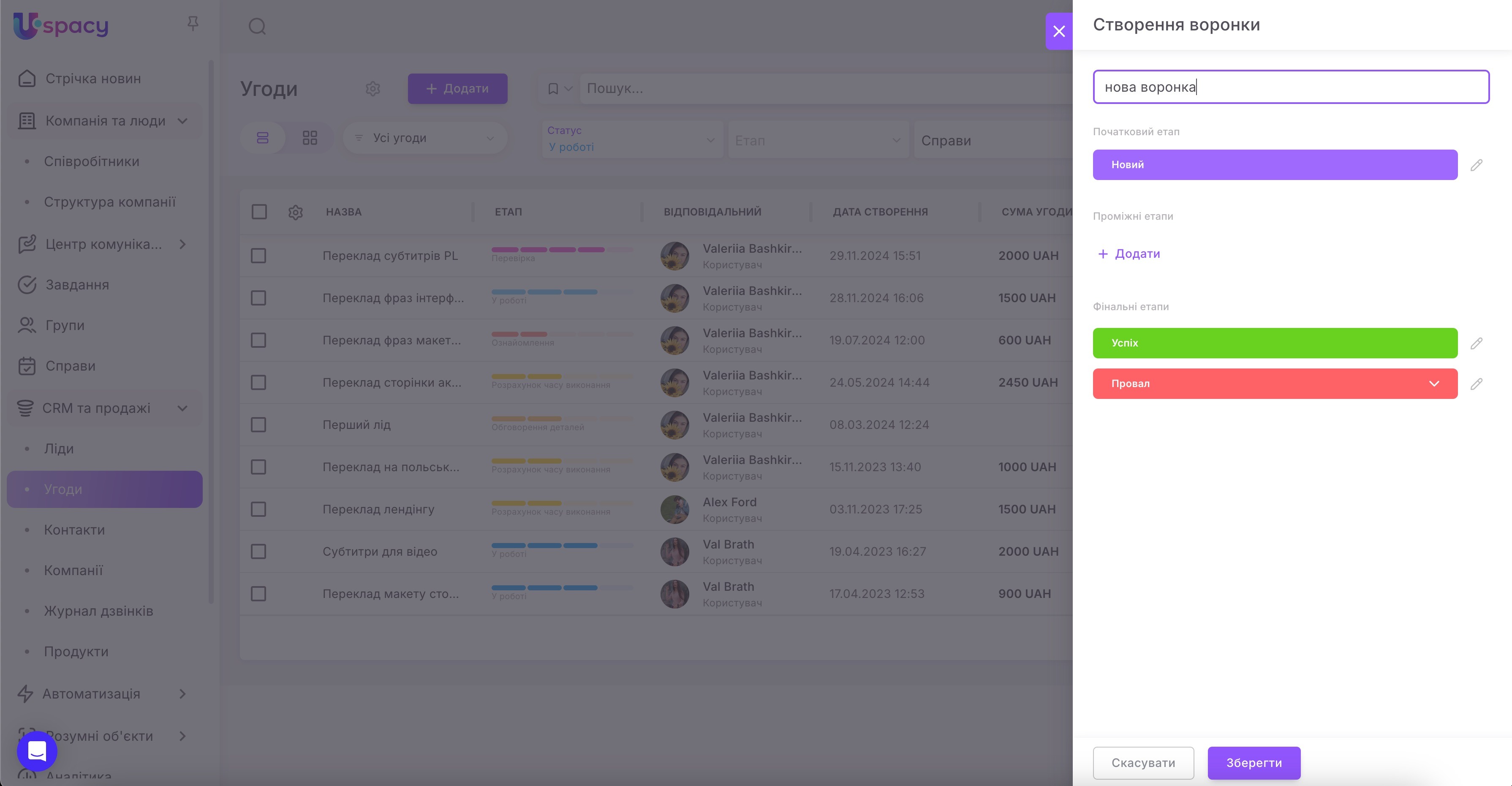Open the chat support bubble icon
The image size is (1512, 786).
[x=37, y=751]
